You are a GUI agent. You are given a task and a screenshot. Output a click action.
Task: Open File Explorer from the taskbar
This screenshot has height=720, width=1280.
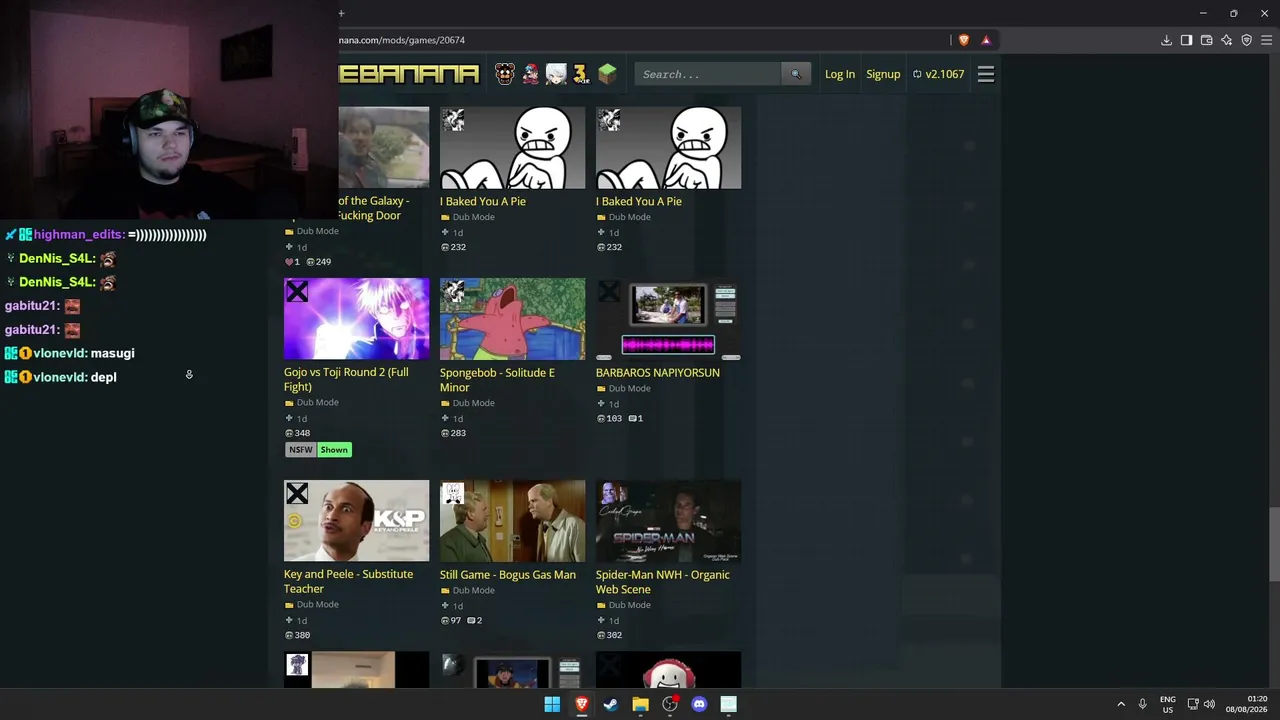[640, 704]
